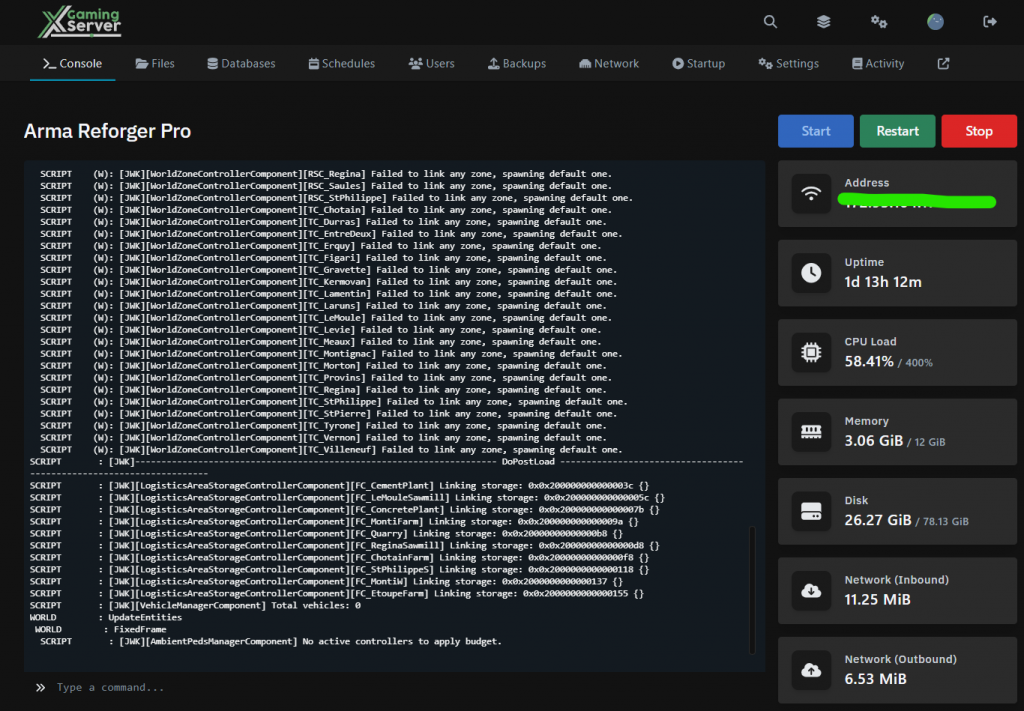The height and width of the screenshot is (711, 1024).
Task: Click the FixedFrame WORLD log line
Action: pyautogui.click(x=101, y=629)
